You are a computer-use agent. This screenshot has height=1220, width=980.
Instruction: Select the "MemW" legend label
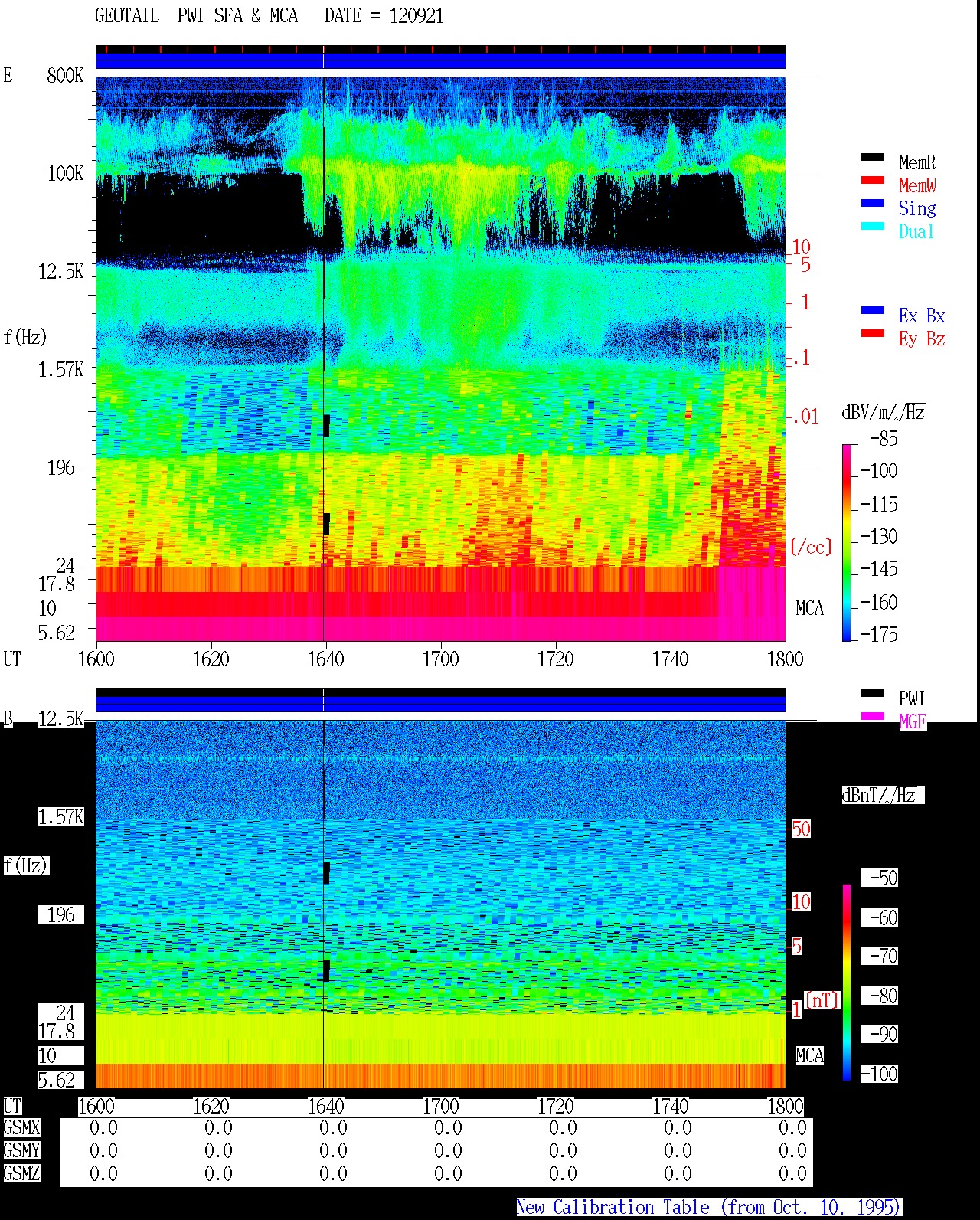[917, 185]
